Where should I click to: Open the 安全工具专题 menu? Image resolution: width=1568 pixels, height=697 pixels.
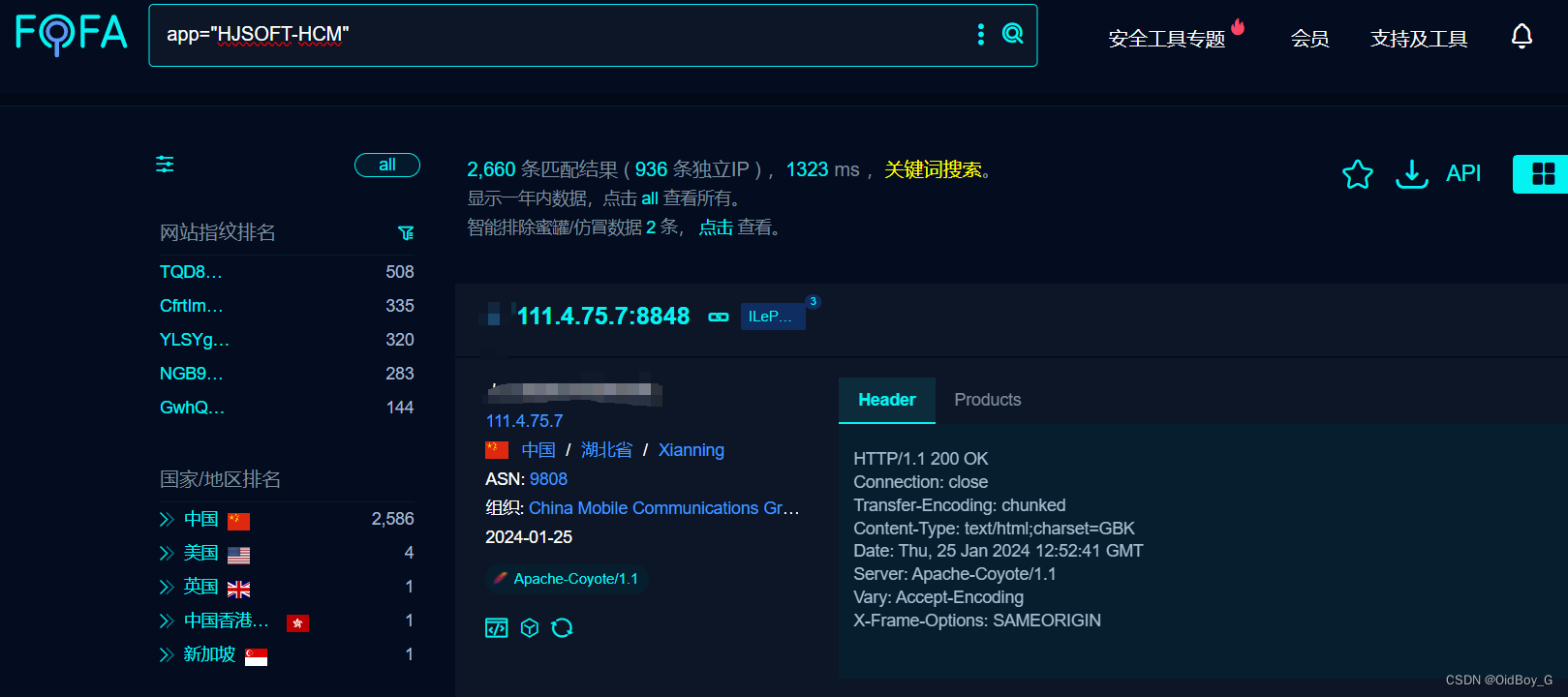[x=1167, y=39]
